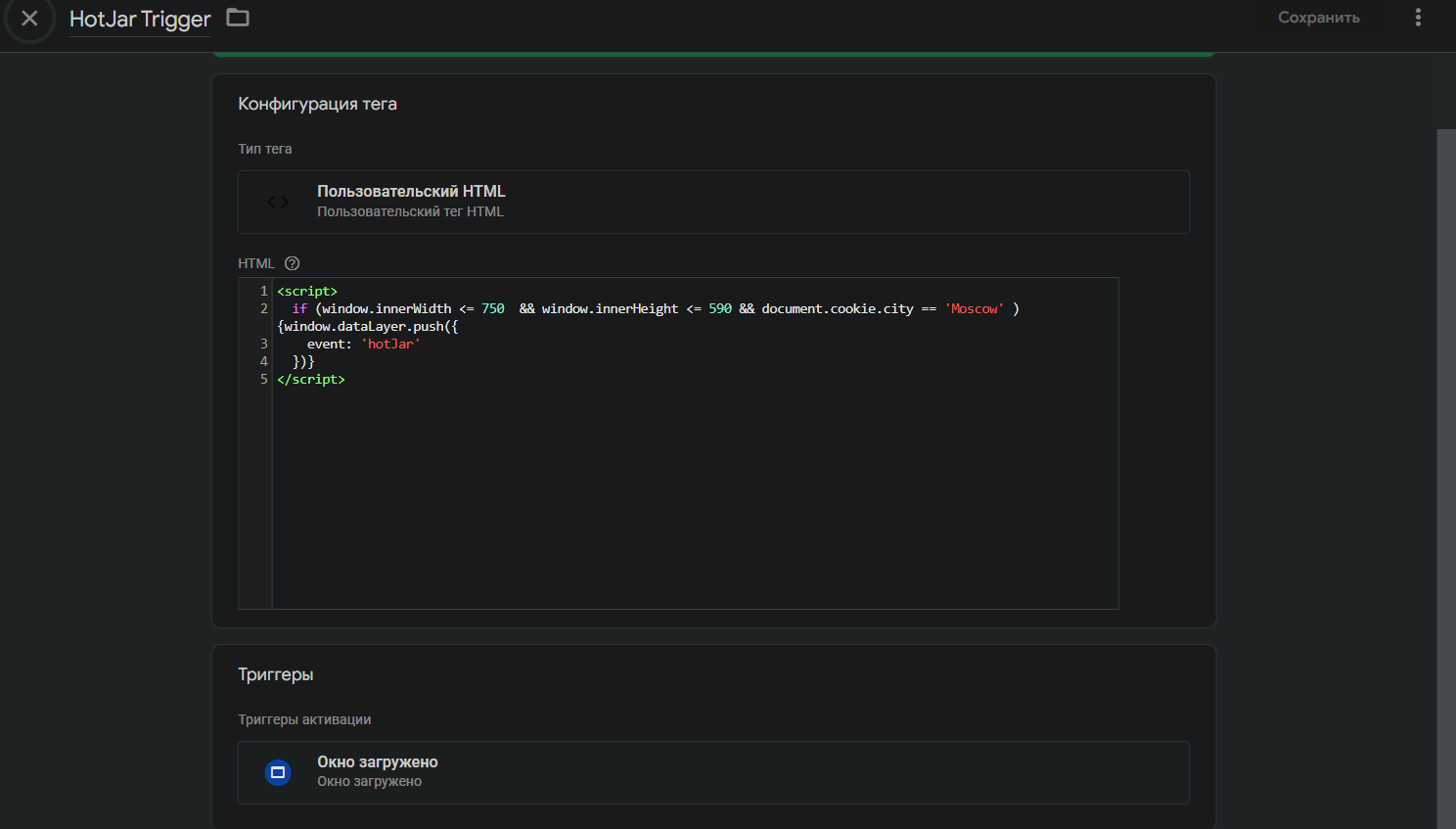1456x829 pixels.
Task: Click the window.dataLayer.push line
Action: (368, 326)
